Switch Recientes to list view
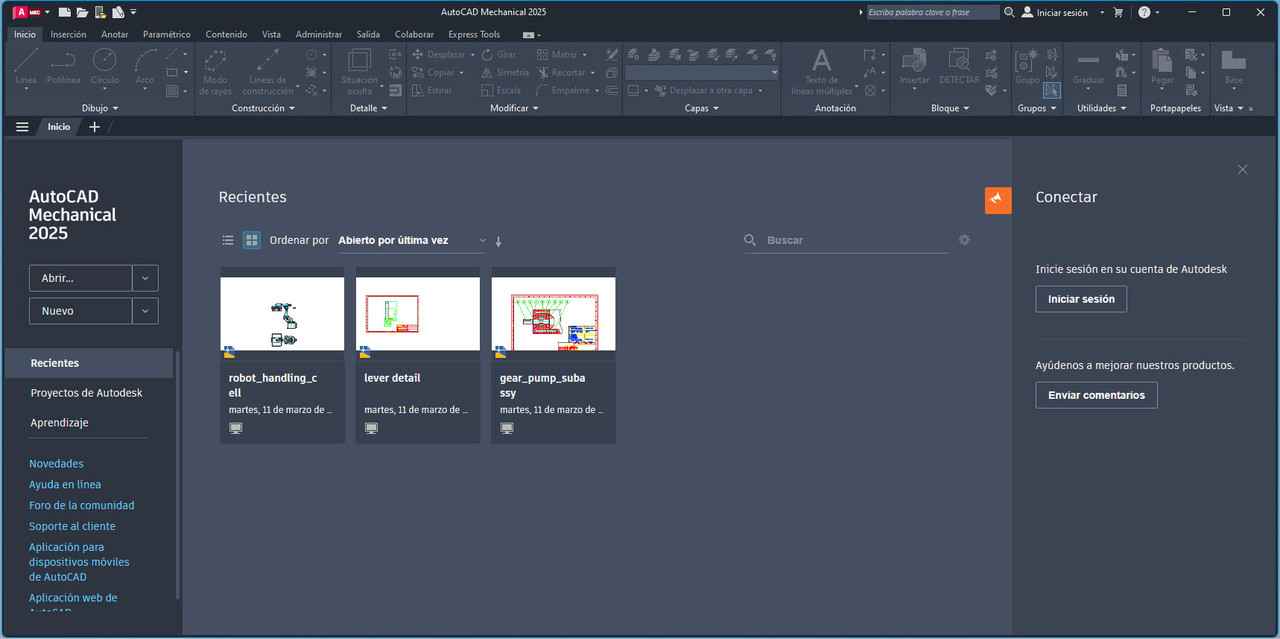The width and height of the screenshot is (1280, 639). click(x=228, y=240)
